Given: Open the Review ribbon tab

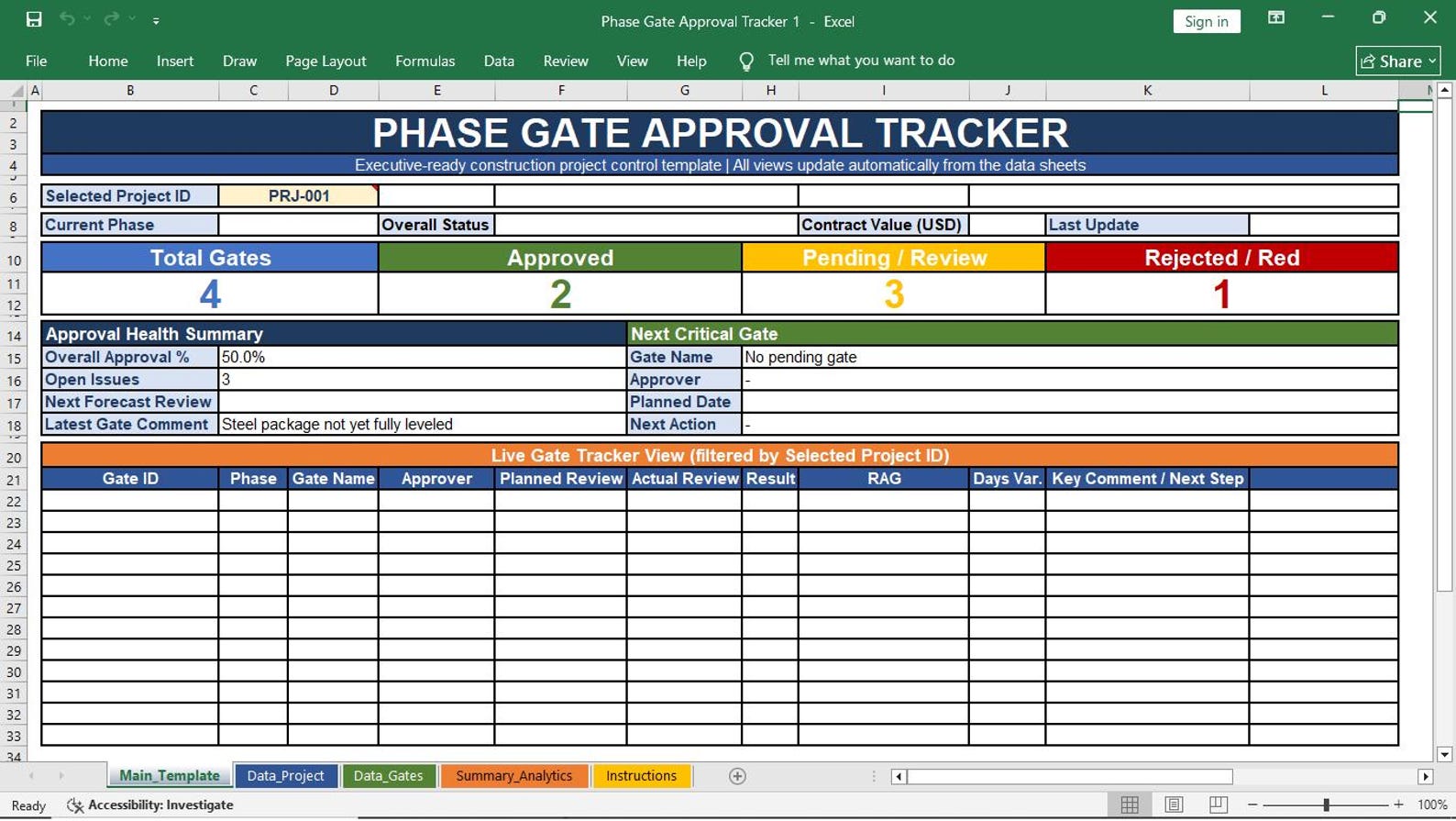Looking at the screenshot, I should coord(566,61).
